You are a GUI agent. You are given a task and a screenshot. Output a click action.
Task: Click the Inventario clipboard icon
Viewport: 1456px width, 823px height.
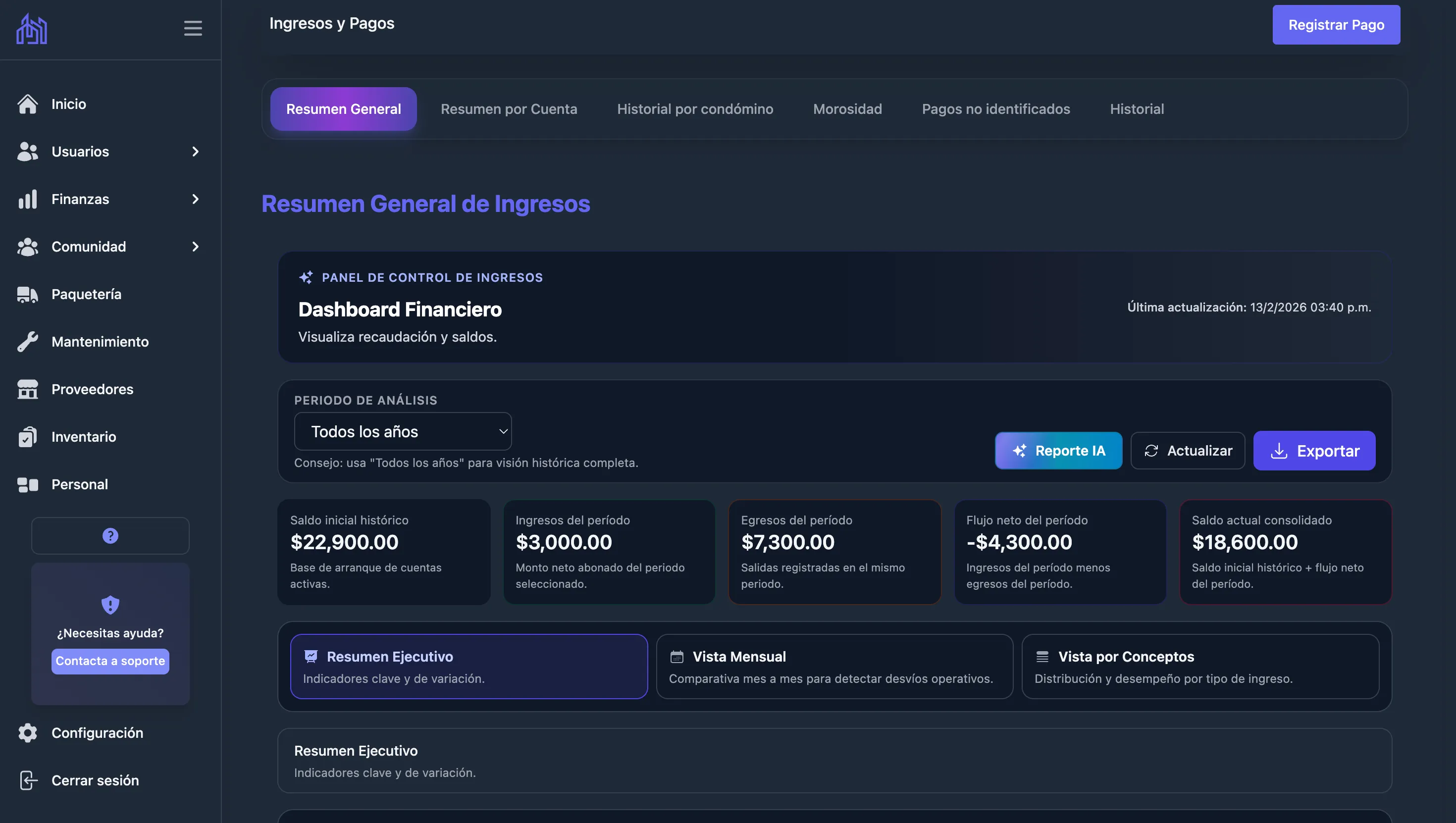[27, 436]
